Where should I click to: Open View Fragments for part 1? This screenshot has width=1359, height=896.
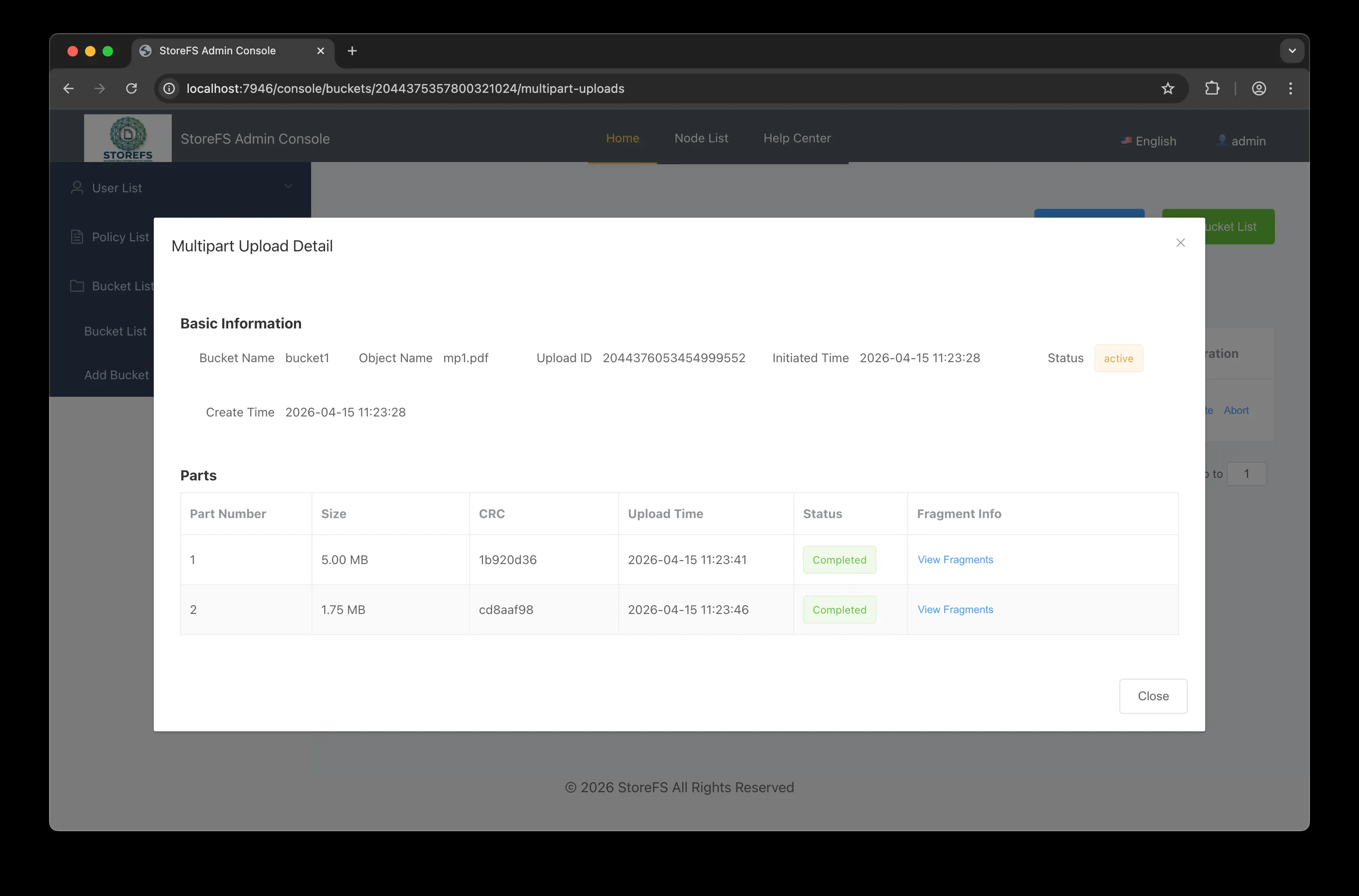[955, 559]
